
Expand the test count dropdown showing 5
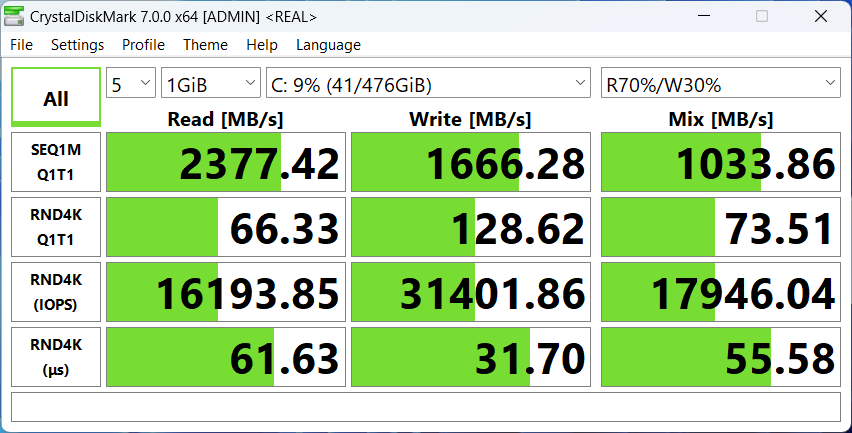(x=131, y=83)
